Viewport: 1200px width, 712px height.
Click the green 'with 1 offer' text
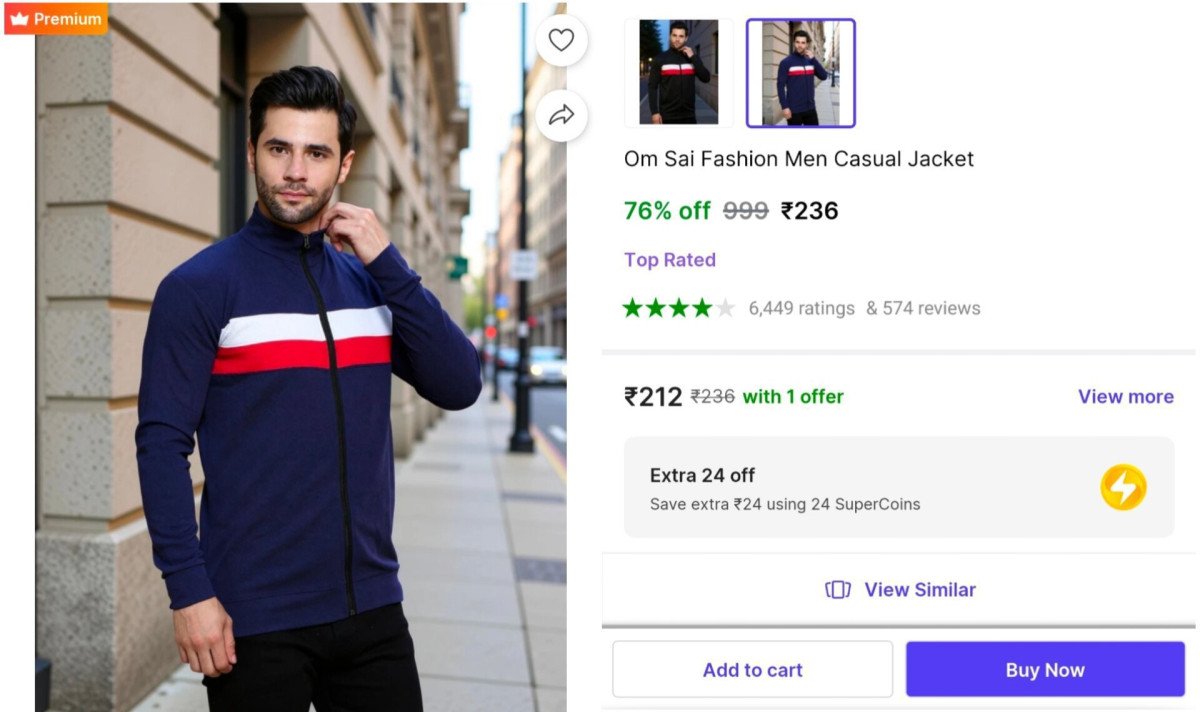(x=793, y=397)
